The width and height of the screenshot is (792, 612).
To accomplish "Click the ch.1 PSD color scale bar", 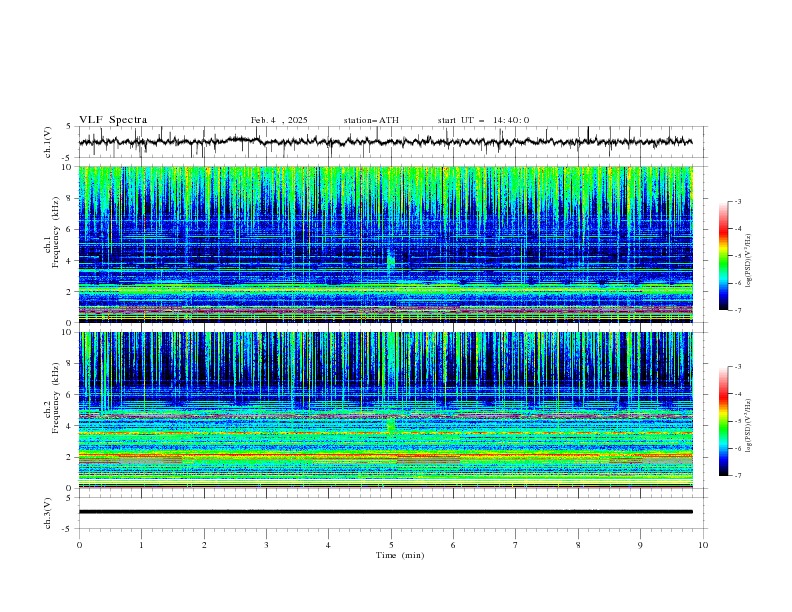I will click(x=723, y=255).
